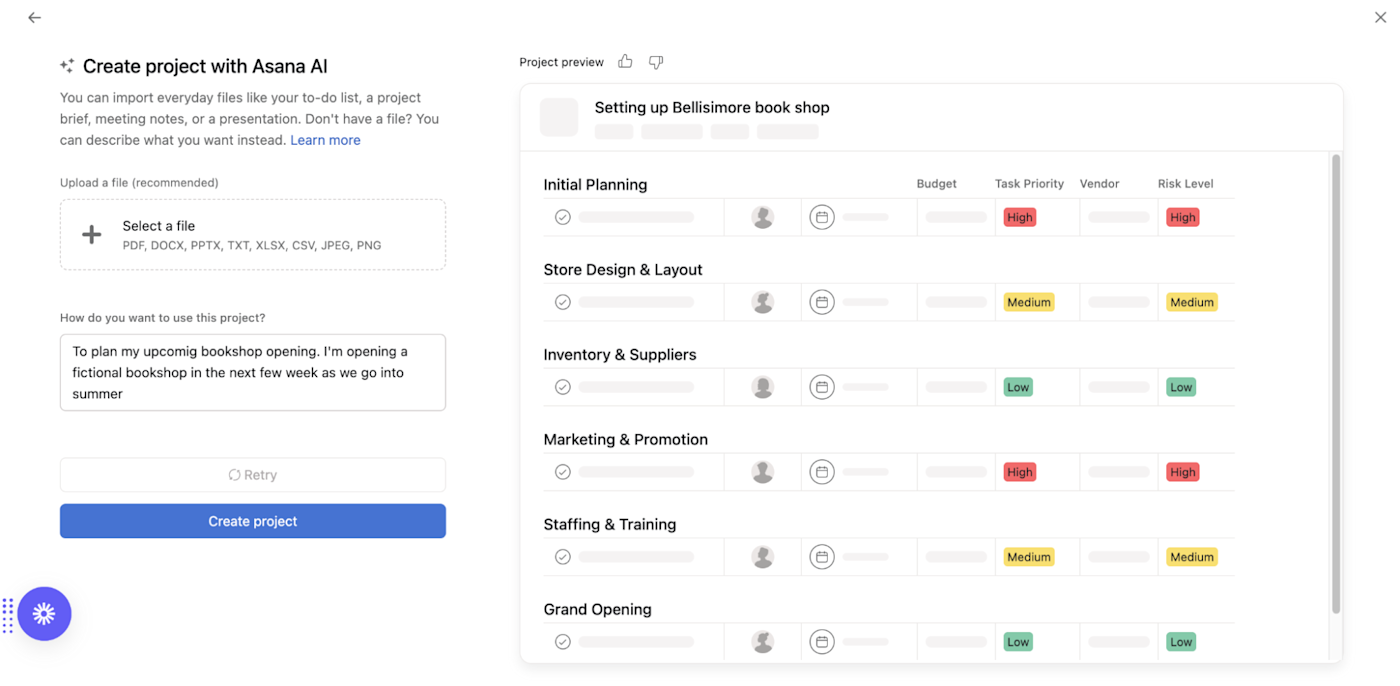
Task: Click the project preview vertical scrollbar
Action: click(x=1336, y=383)
